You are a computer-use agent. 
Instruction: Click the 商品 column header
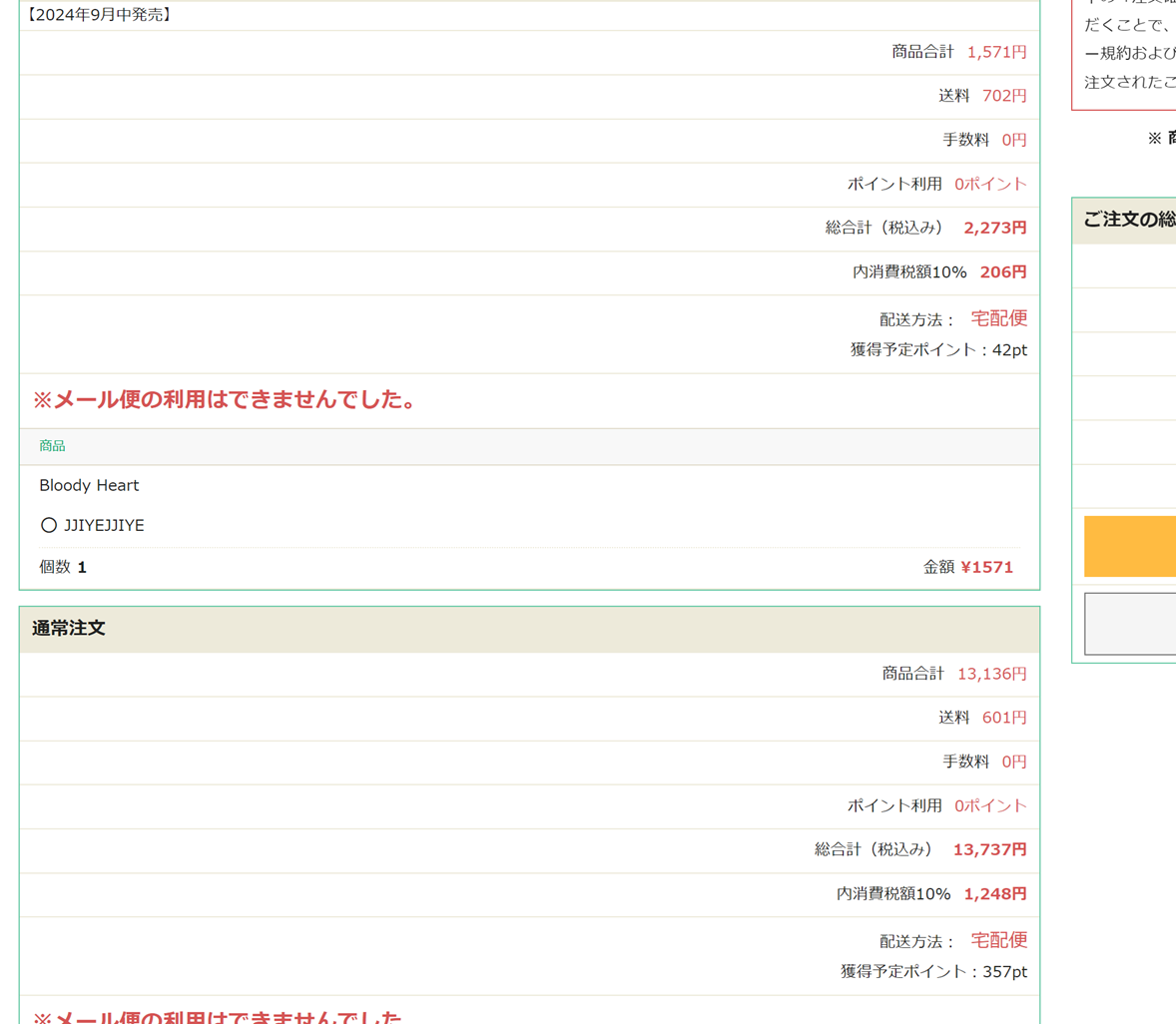[52, 446]
